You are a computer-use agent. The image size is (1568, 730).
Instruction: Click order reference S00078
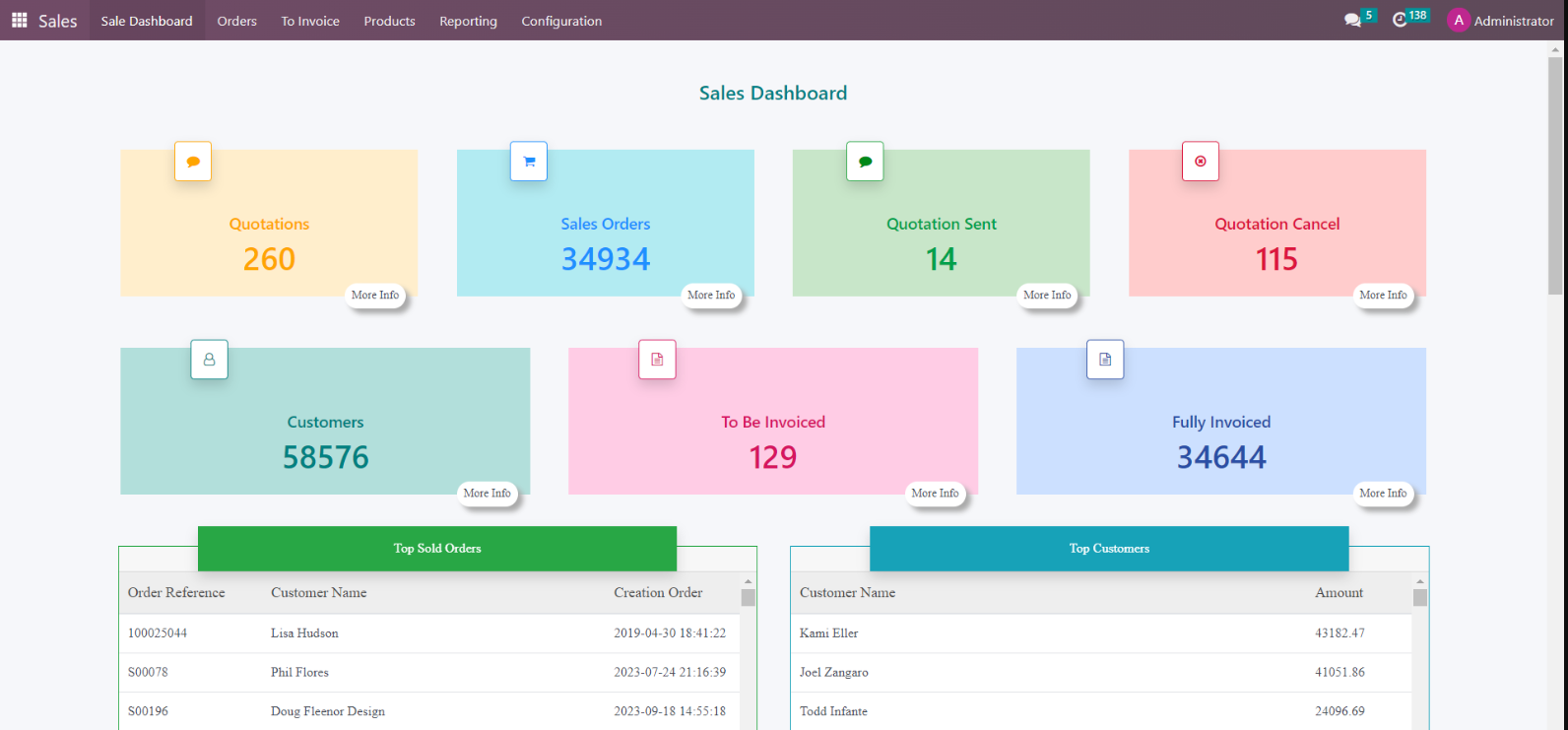coord(148,673)
